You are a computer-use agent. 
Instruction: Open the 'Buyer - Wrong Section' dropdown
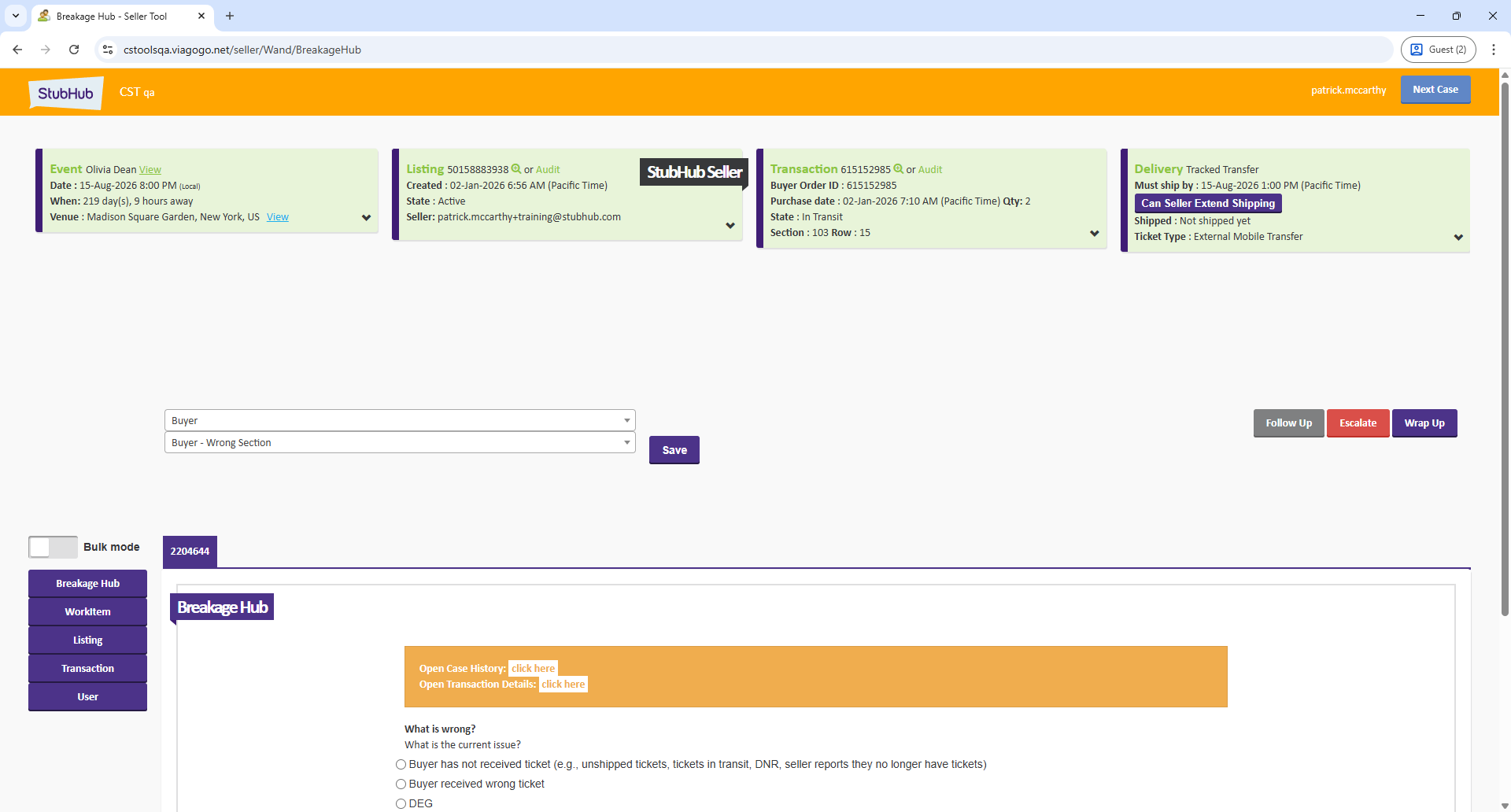point(399,443)
